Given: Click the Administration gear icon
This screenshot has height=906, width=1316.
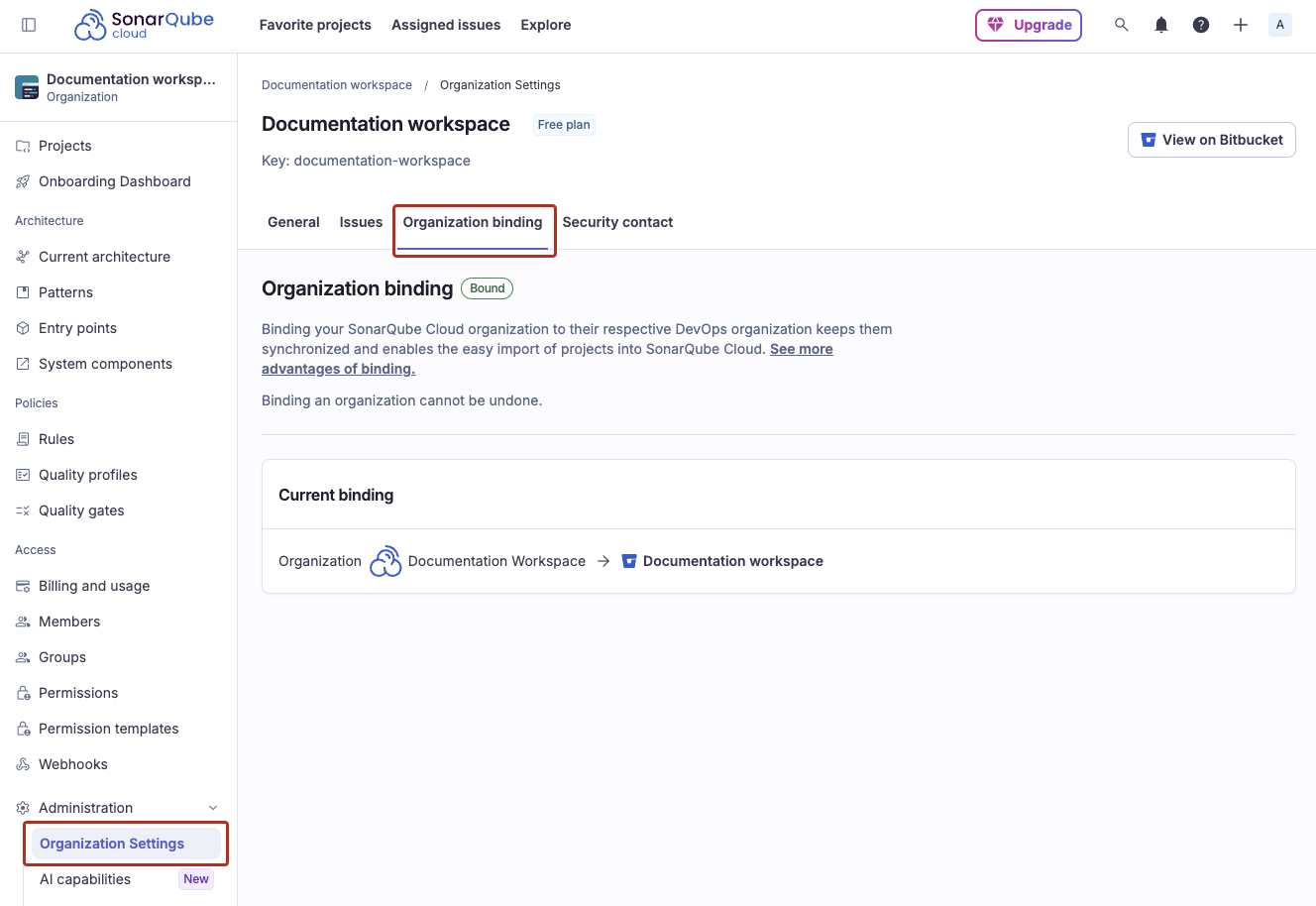Looking at the screenshot, I should click(x=23, y=808).
